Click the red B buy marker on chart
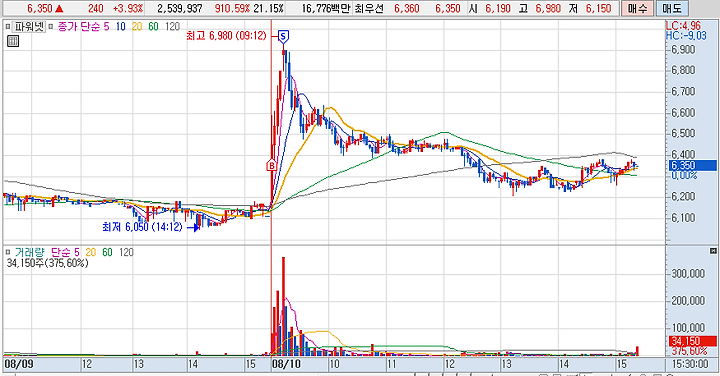720x376 pixels. [271, 165]
